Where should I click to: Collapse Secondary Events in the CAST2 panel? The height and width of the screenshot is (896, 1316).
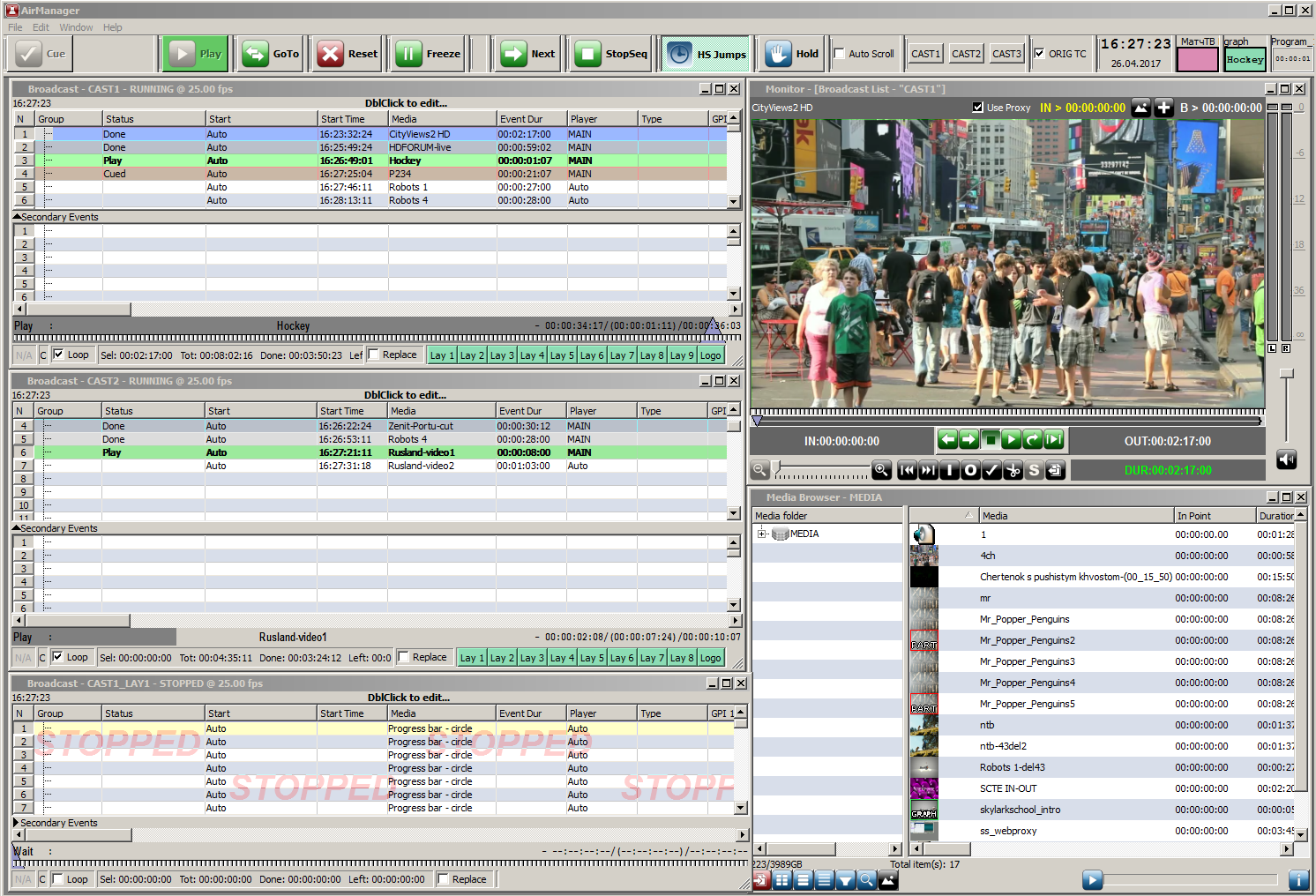[17, 528]
